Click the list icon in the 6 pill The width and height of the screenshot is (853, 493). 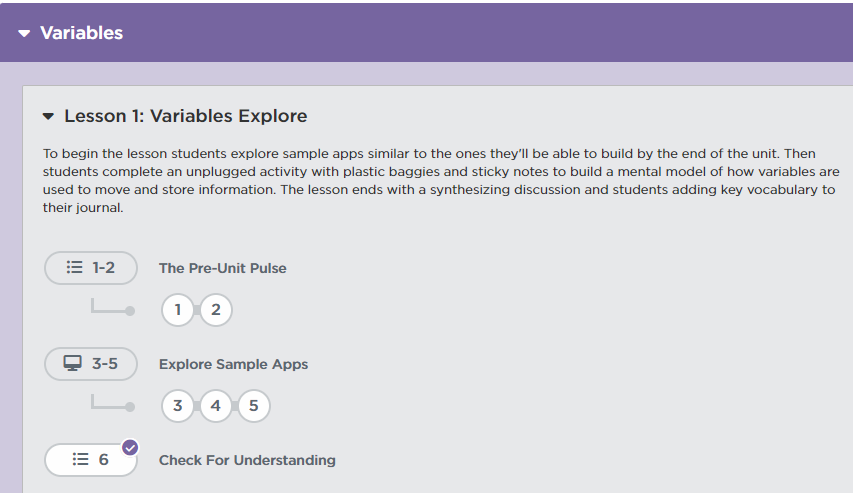[81, 460]
